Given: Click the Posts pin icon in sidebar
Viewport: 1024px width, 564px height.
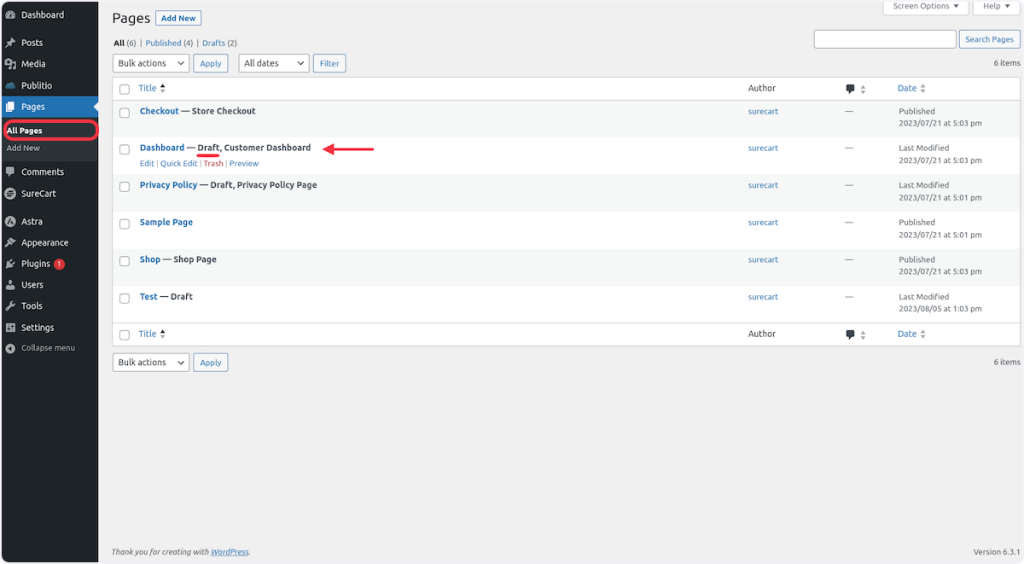Looking at the screenshot, I should pos(10,43).
